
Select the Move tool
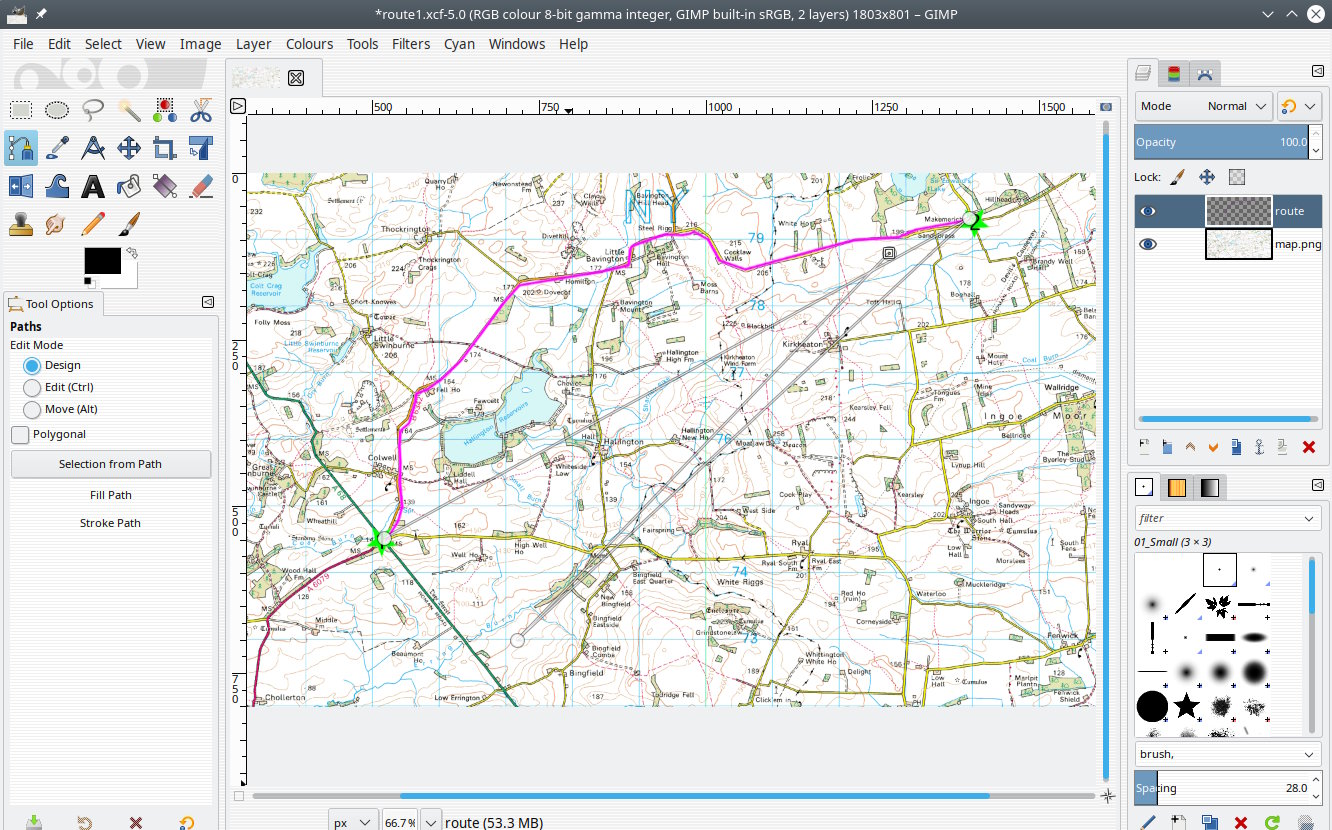[129, 148]
